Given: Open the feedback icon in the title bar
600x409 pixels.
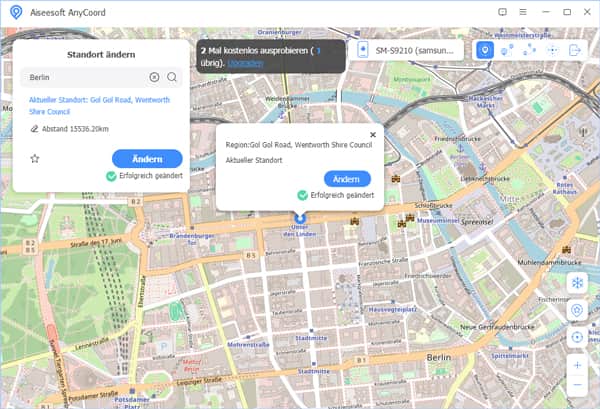Looking at the screenshot, I should click(504, 12).
